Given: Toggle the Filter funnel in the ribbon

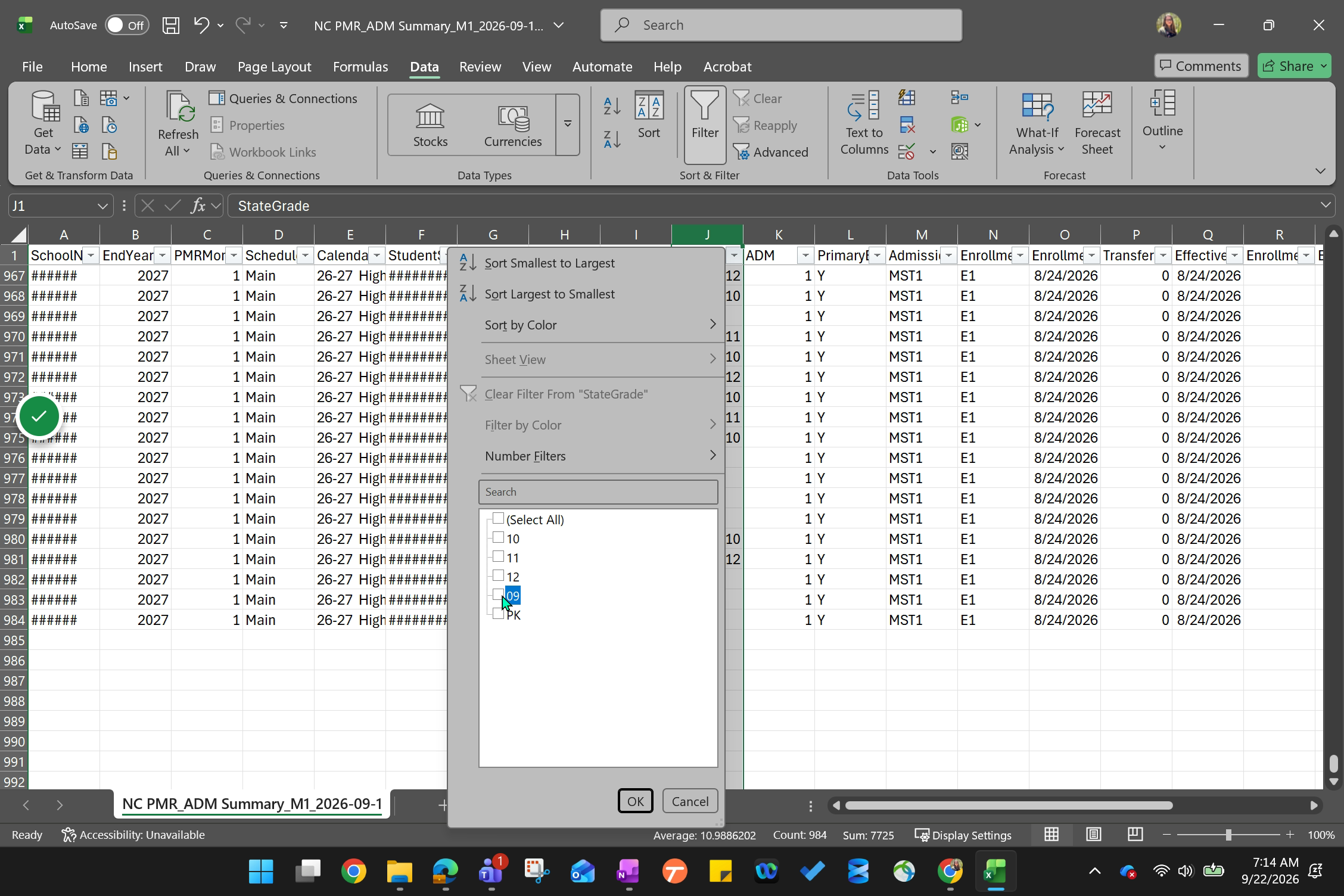Looking at the screenshot, I should (705, 125).
